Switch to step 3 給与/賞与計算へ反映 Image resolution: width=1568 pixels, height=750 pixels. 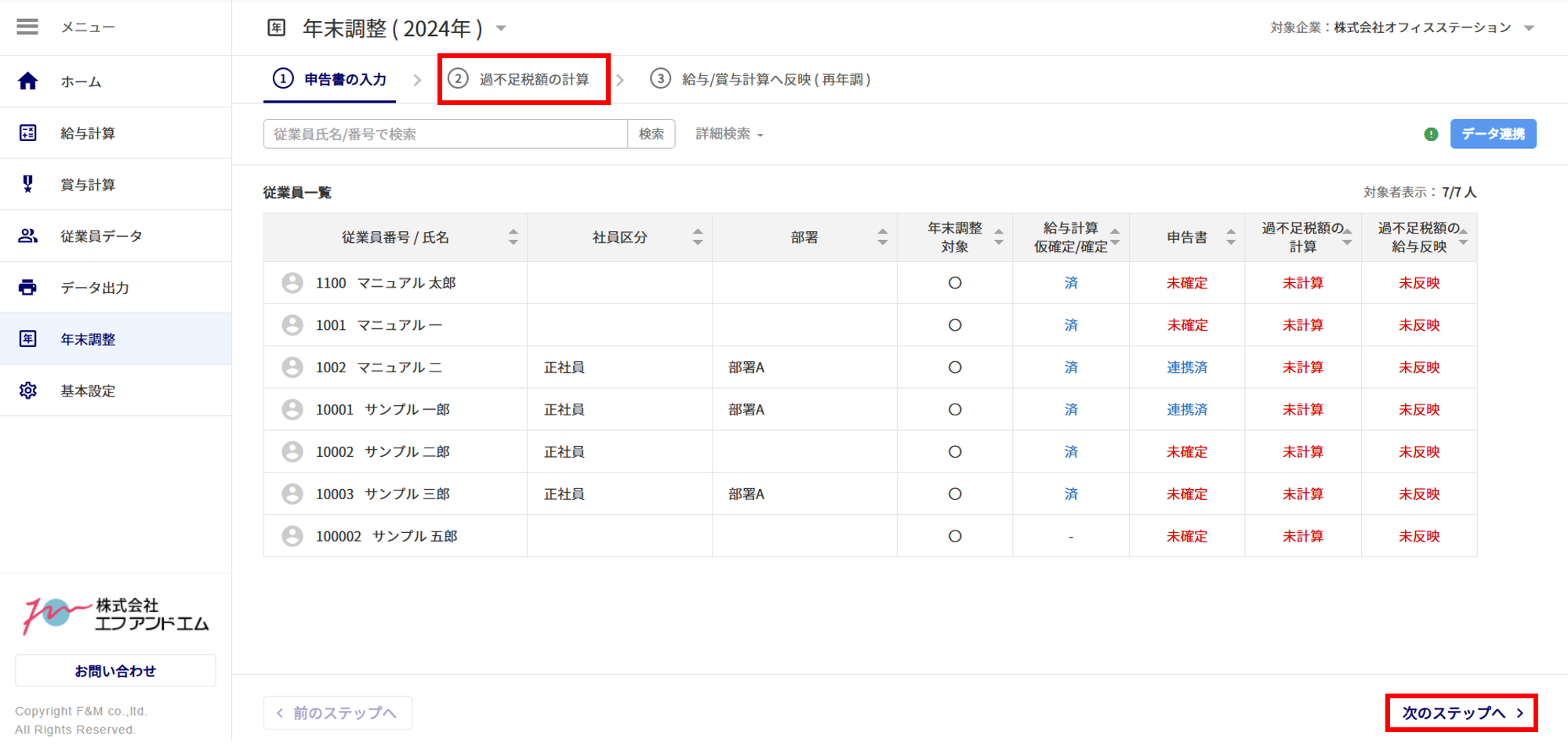760,79
